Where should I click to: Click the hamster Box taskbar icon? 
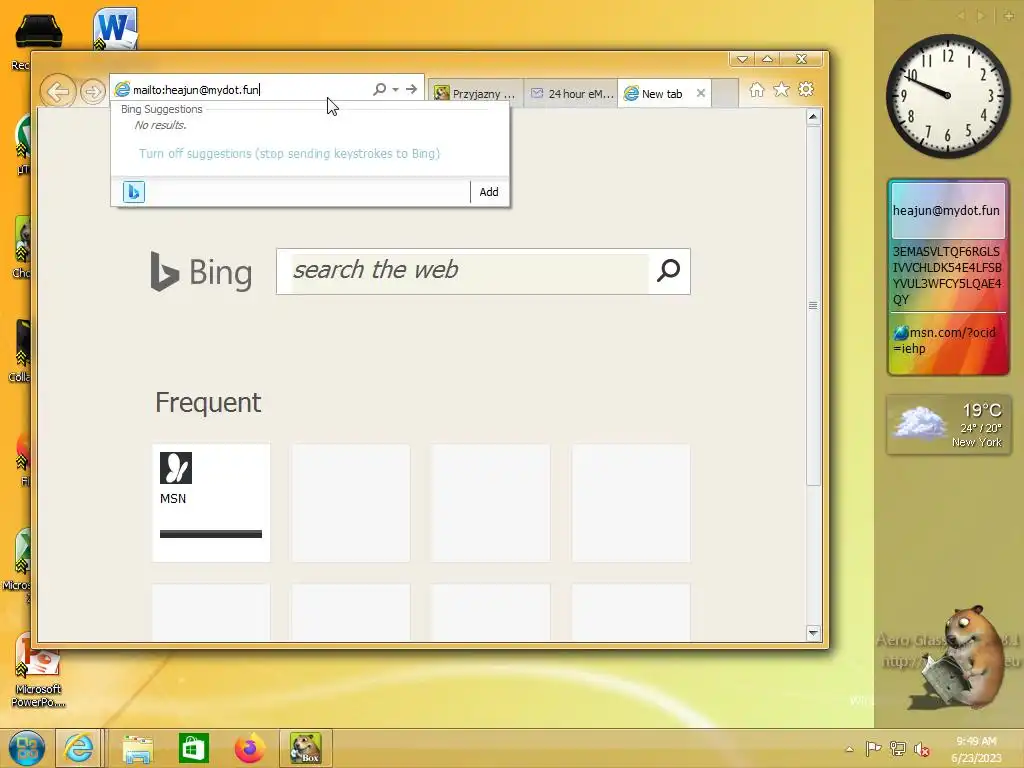(305, 748)
